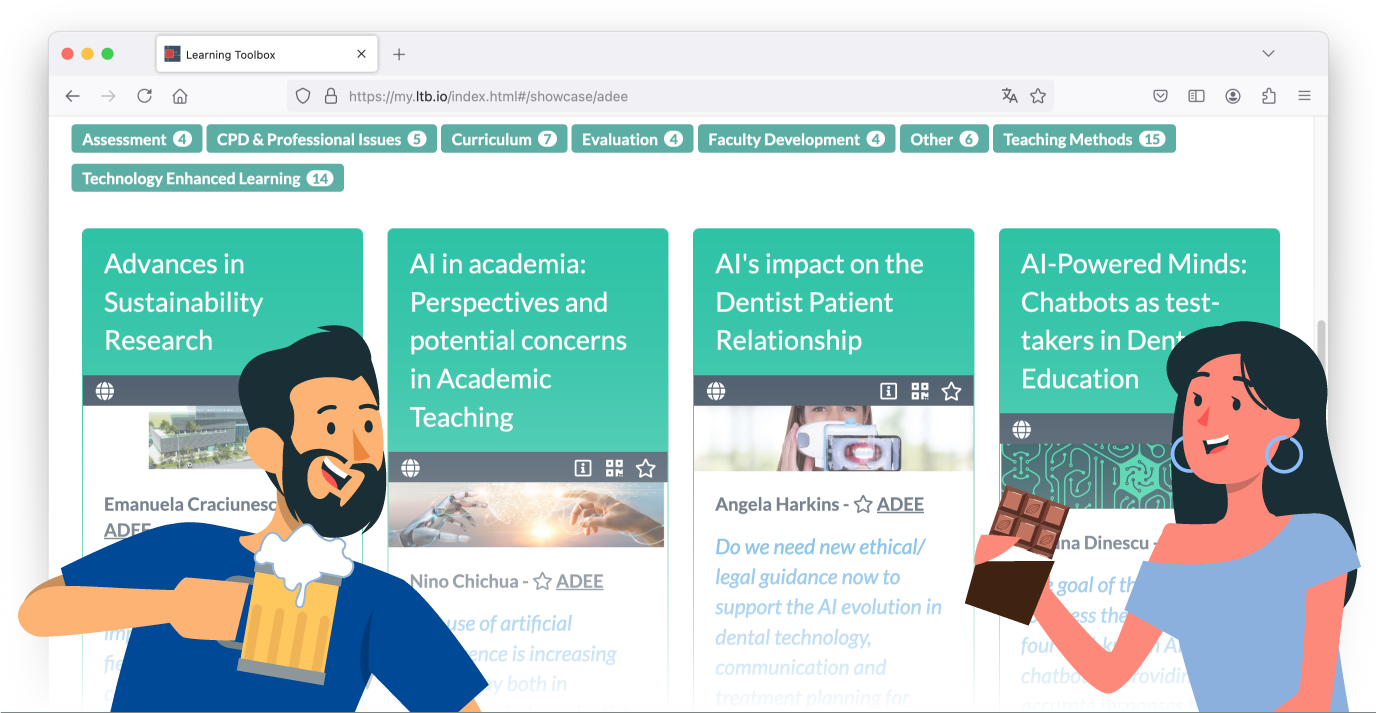Screen dimensions: 1376x713
Task: Expand the list all tabs chevron
Action: click(x=1268, y=54)
